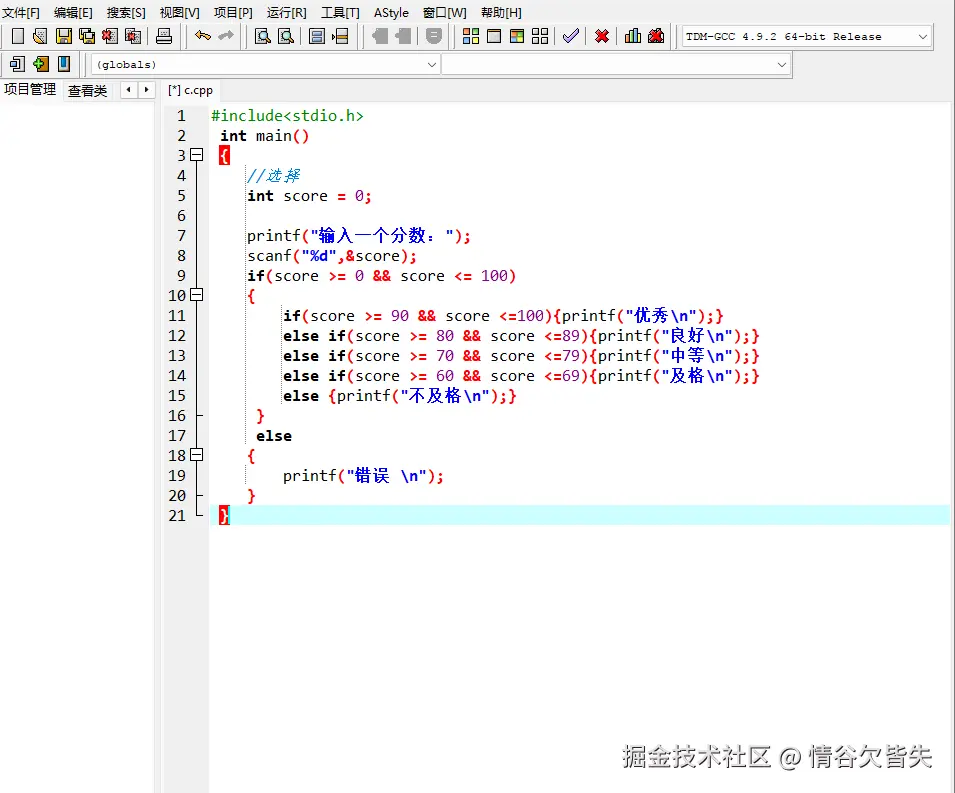Screen dimensions: 955x793
Task: Click the line printing "中等"
Action: pos(521,356)
